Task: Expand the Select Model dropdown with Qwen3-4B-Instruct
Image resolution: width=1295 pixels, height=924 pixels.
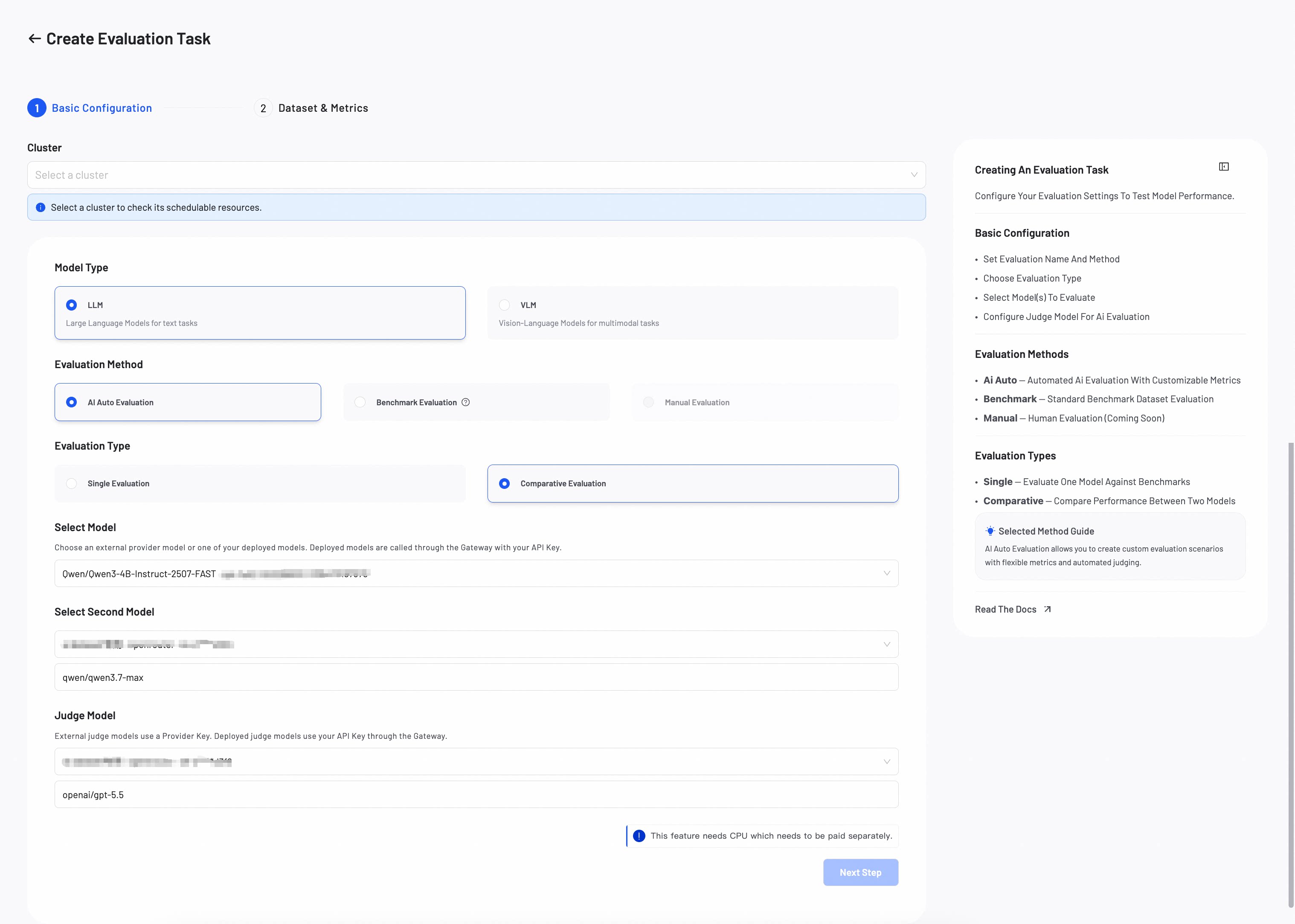Action: click(x=476, y=573)
